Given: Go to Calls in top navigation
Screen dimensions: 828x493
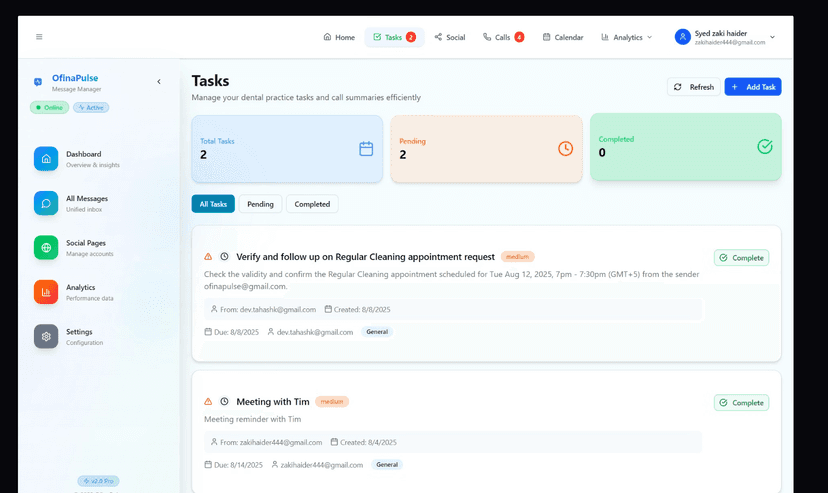Looking at the screenshot, I should click(x=503, y=37).
